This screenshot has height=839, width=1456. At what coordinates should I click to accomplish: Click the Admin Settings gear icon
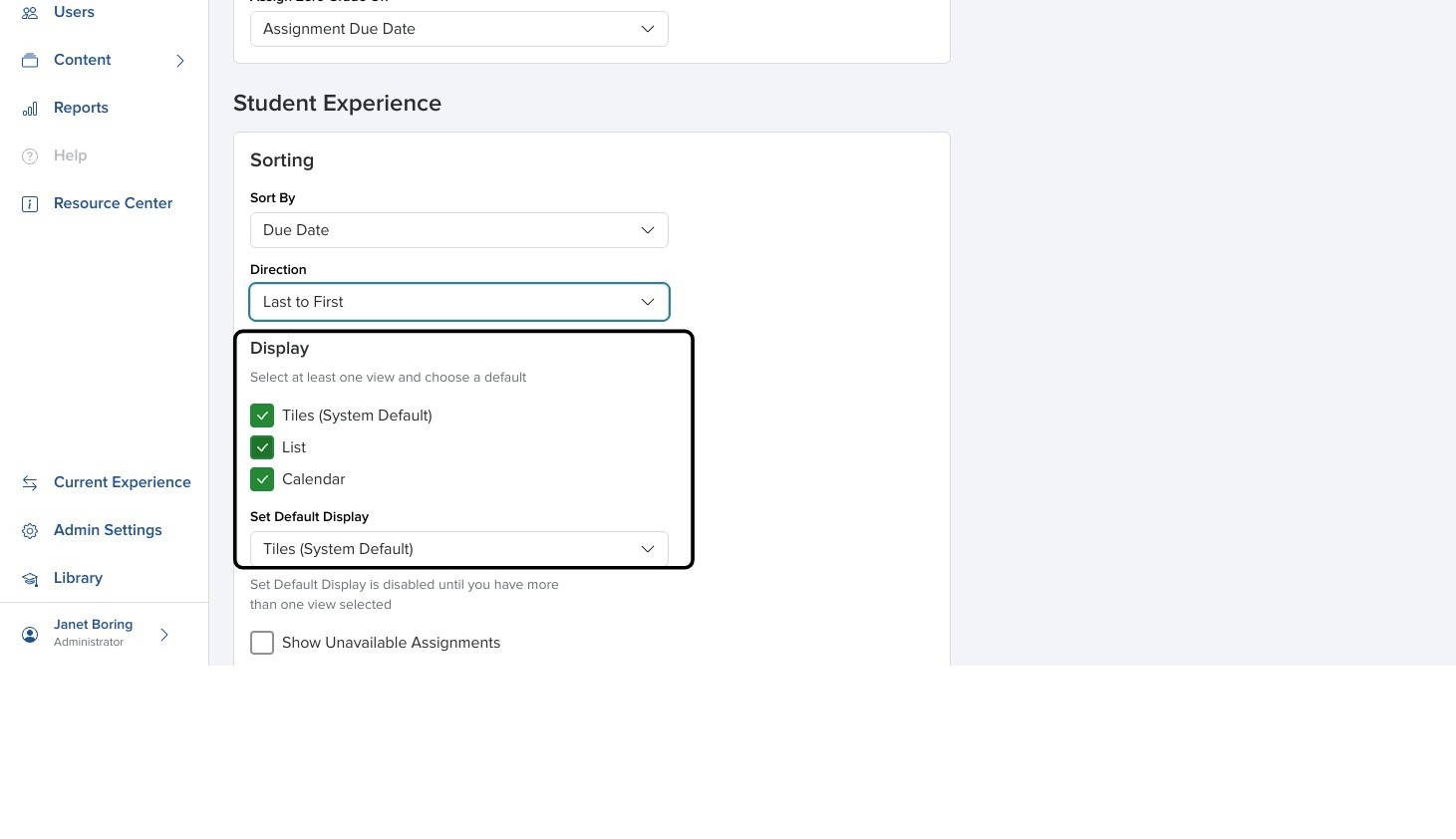[x=30, y=531]
